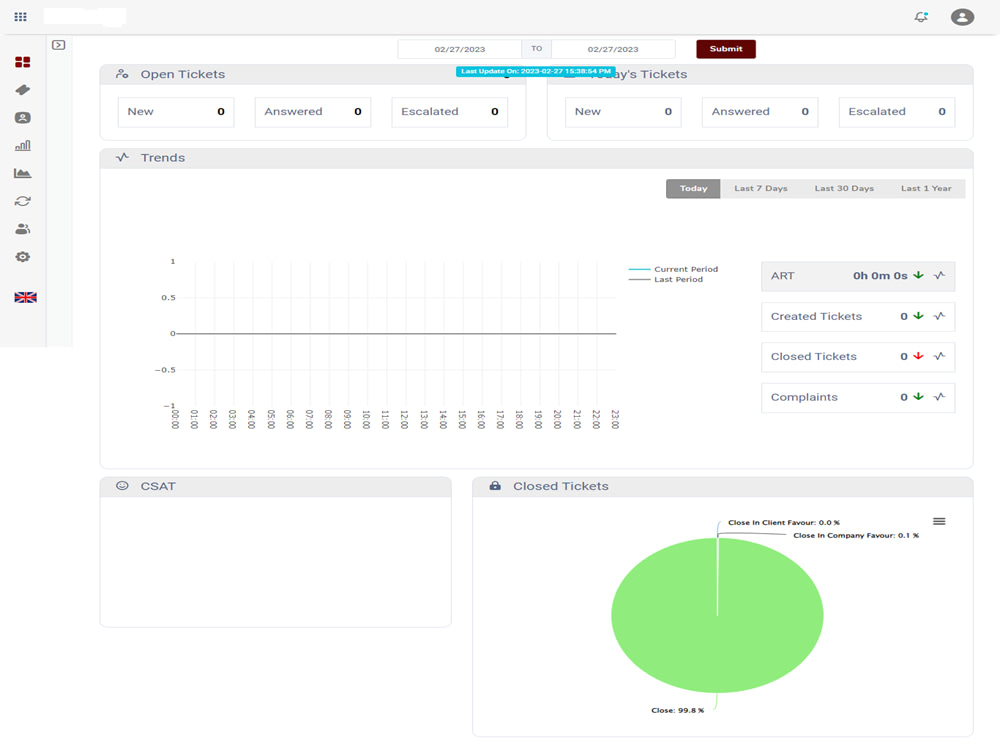Click 'Close In Company Favour: 0.1 %' label
Image resolution: width=1000 pixels, height=750 pixels.
click(856, 536)
